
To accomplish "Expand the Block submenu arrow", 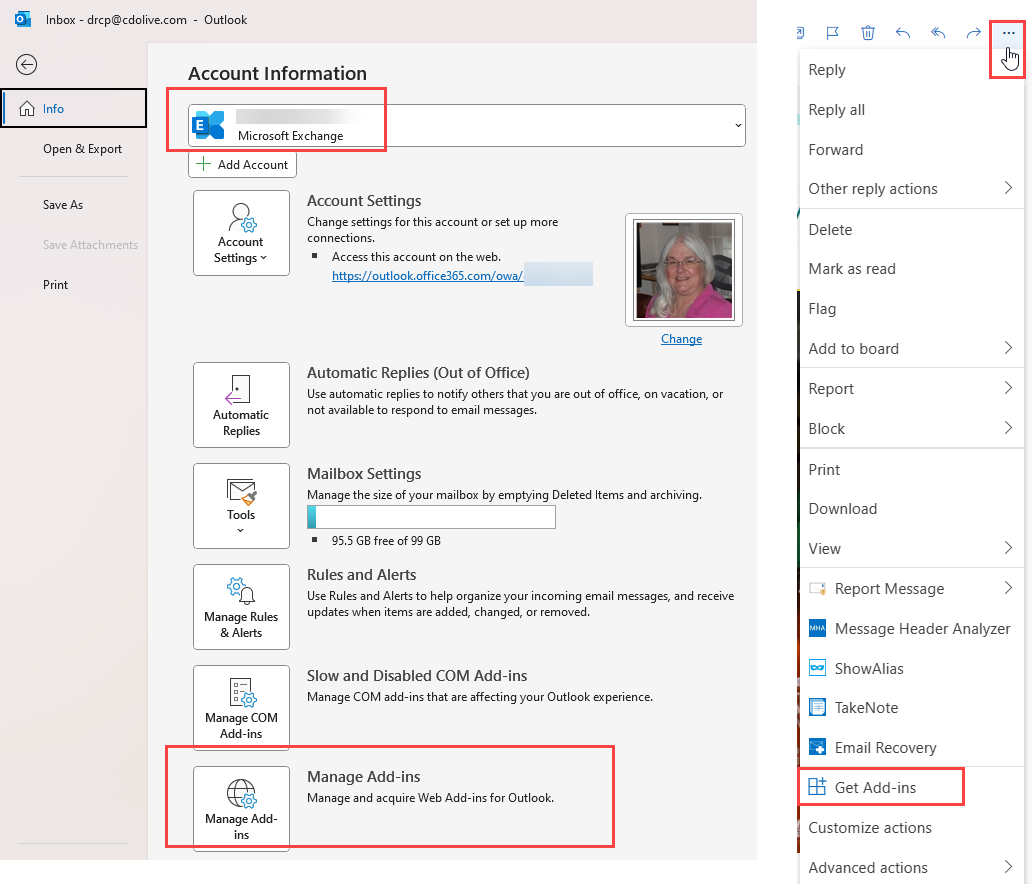I will click(1008, 429).
